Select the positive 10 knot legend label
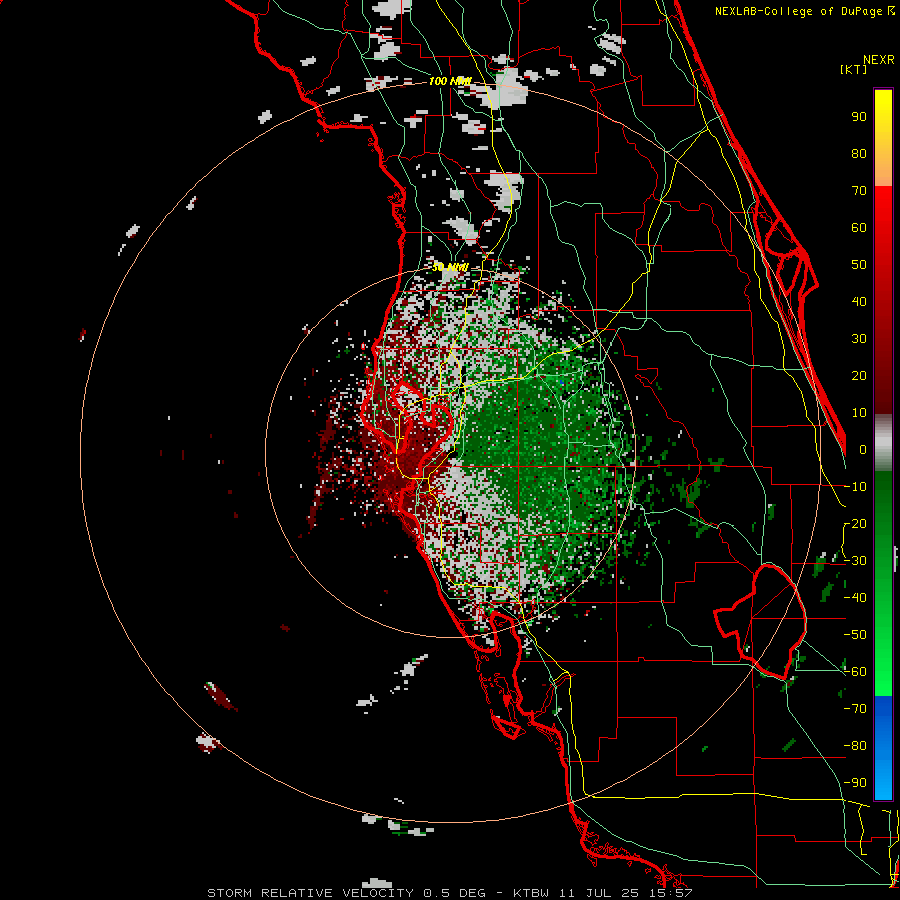This screenshot has height=900, width=900. click(x=859, y=413)
